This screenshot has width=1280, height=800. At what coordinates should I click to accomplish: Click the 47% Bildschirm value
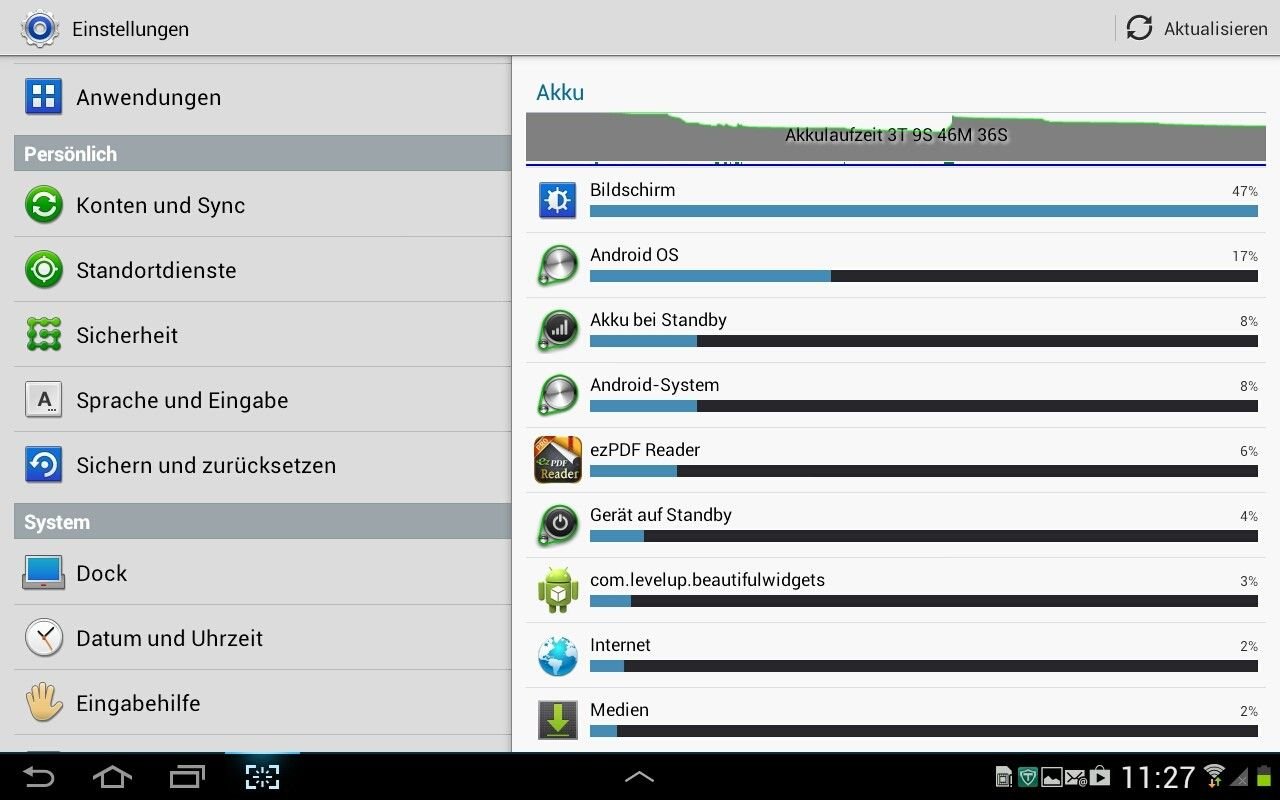pyautogui.click(x=1245, y=191)
